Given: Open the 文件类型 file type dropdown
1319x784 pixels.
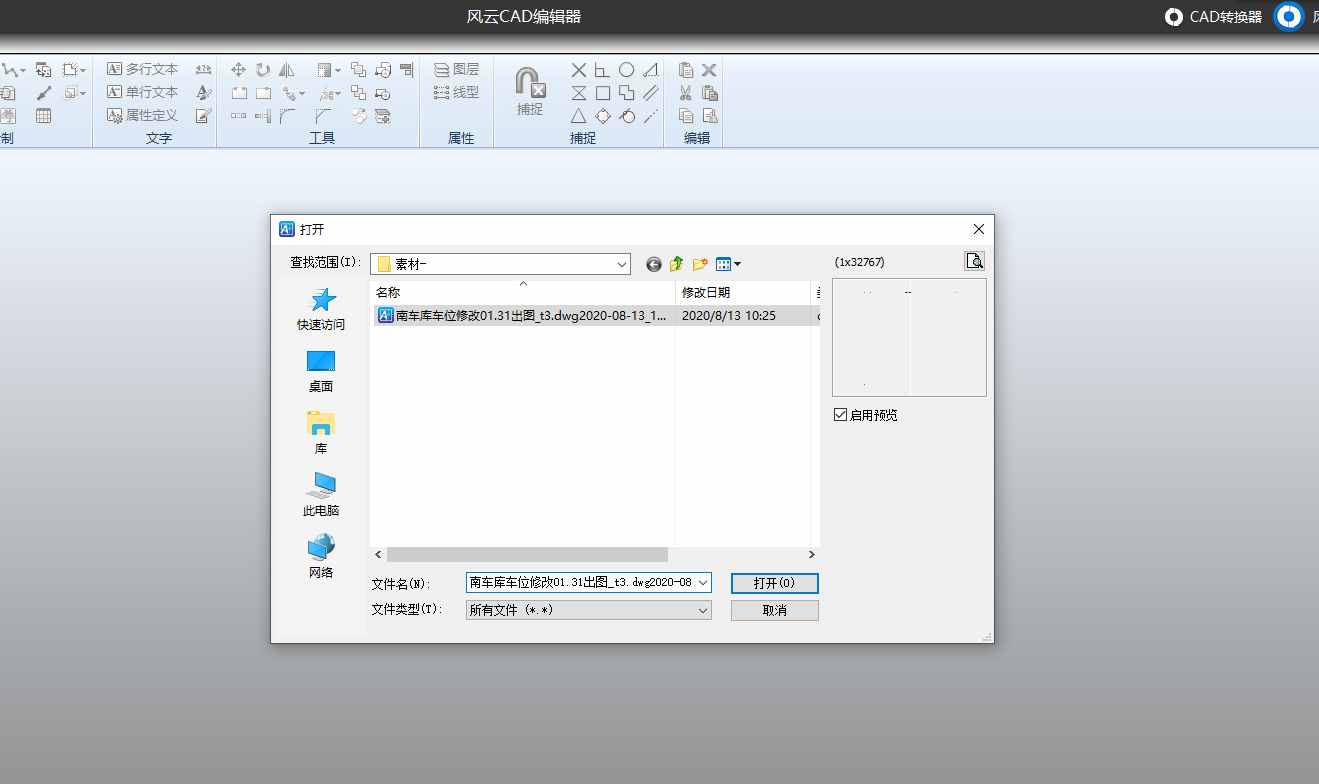Looking at the screenshot, I should tap(702, 609).
